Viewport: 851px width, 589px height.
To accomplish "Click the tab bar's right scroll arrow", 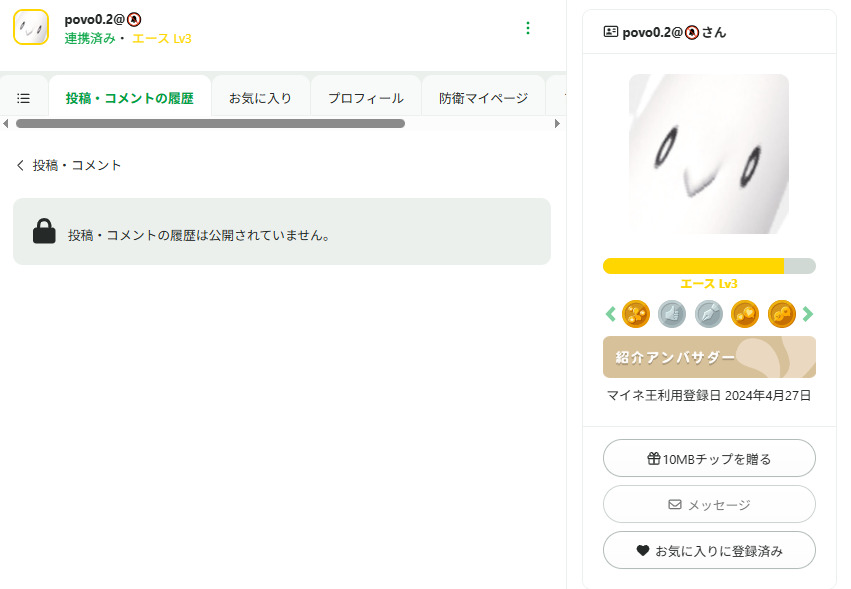I will pyautogui.click(x=557, y=124).
